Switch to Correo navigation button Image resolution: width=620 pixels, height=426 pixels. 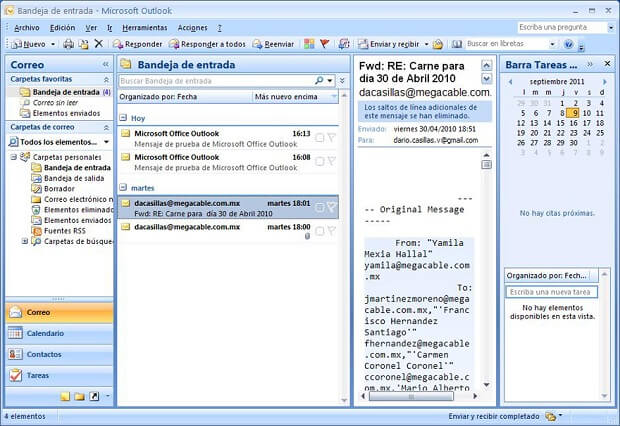(59, 312)
